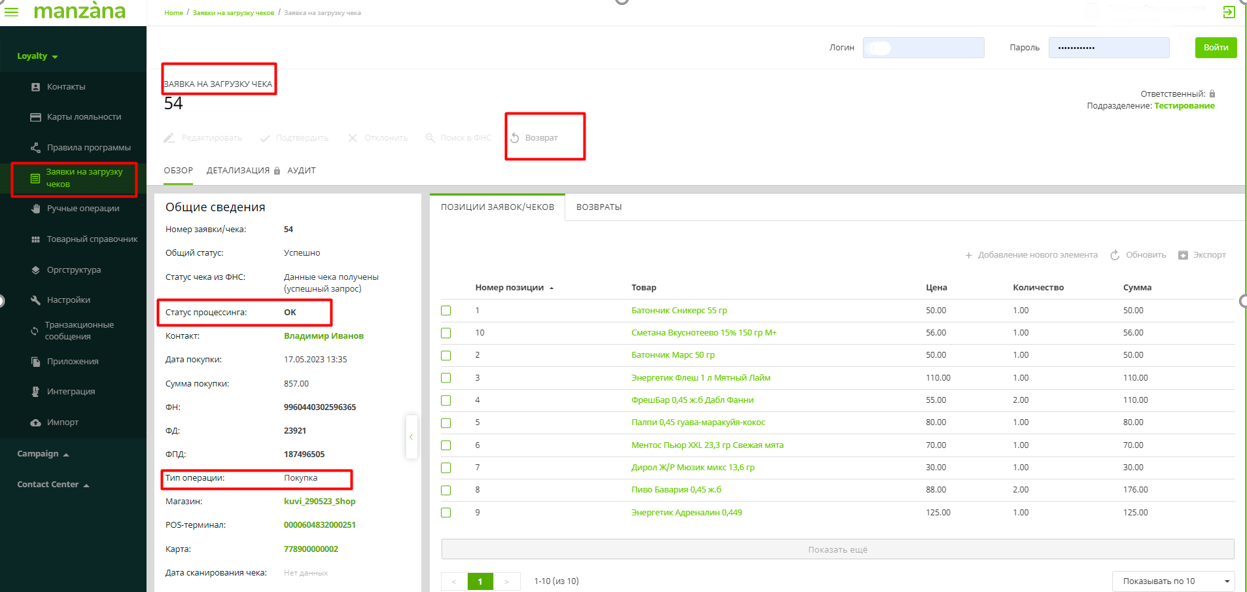Click the Обновить refresh icon

[1115, 255]
